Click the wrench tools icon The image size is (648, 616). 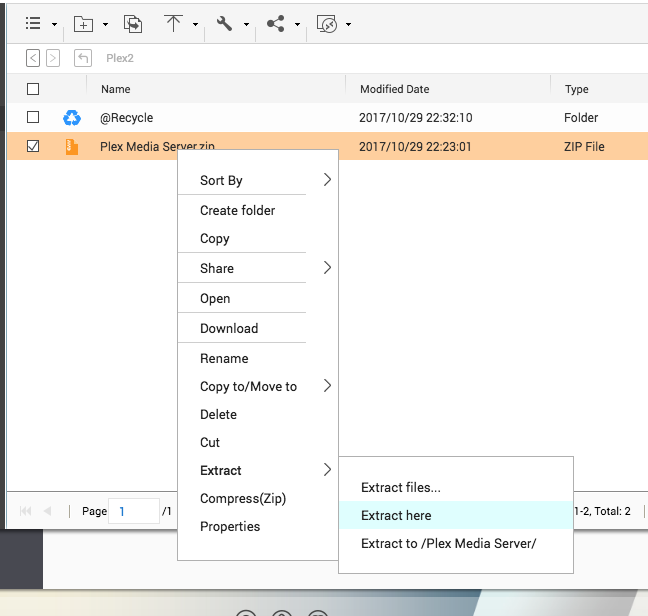[x=224, y=24]
